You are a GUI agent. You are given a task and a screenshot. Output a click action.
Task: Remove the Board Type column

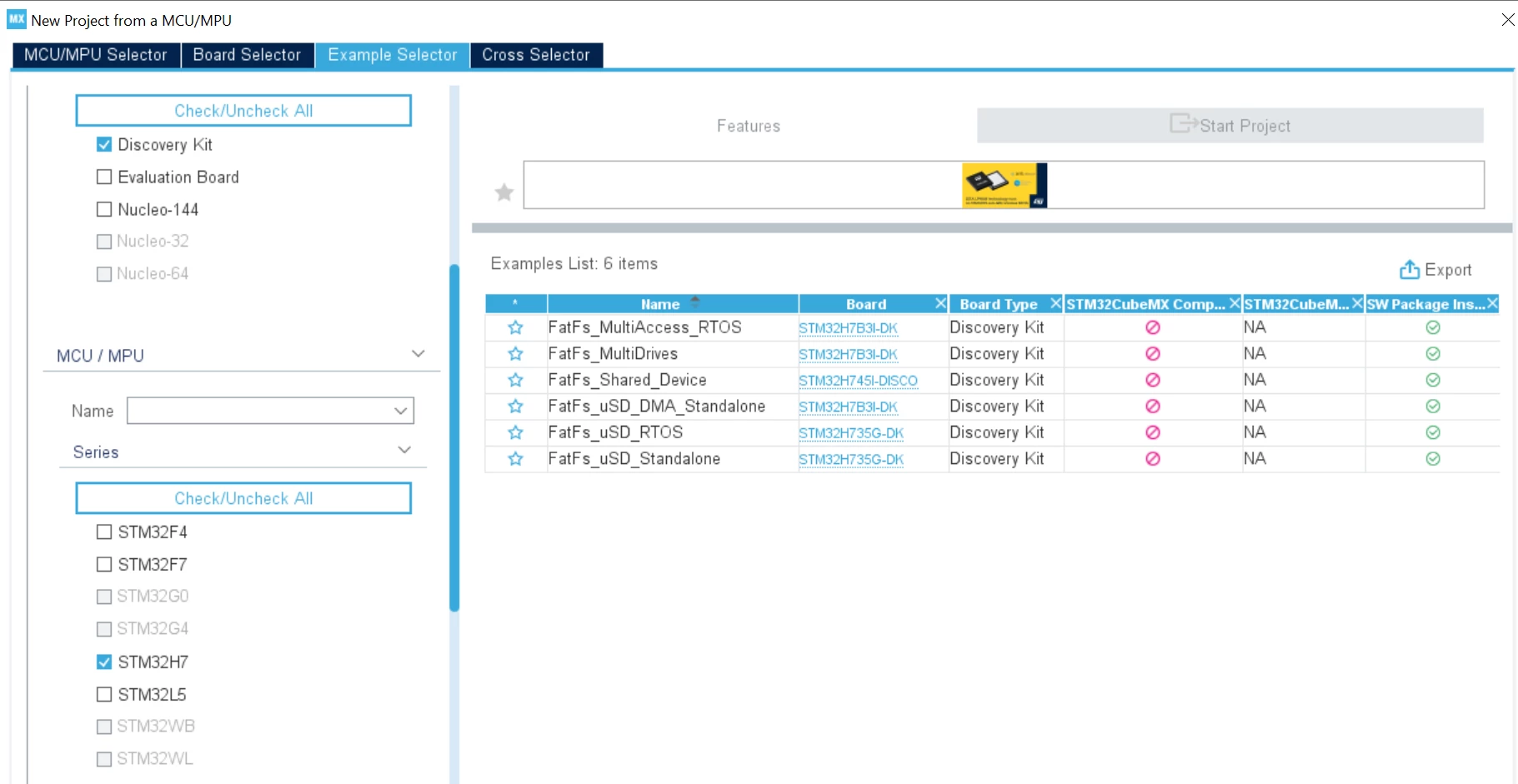pos(1055,303)
